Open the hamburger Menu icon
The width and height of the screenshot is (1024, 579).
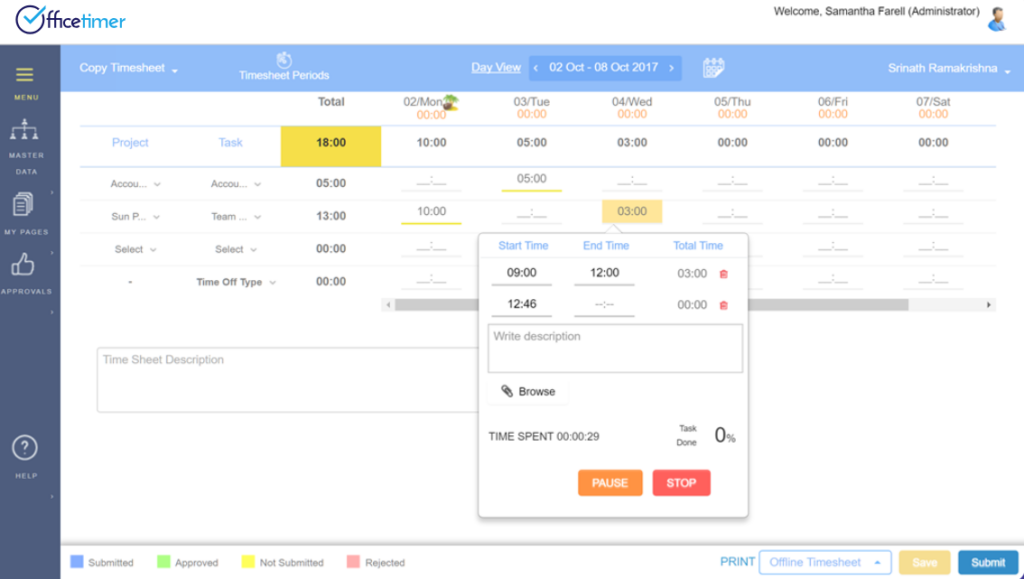click(24, 75)
